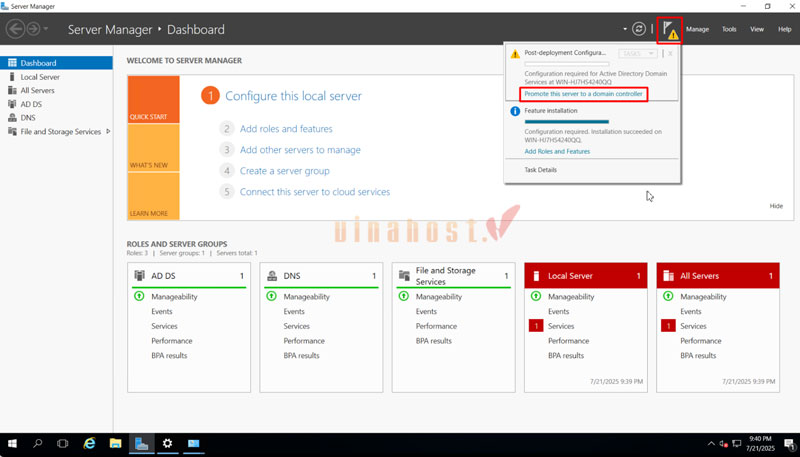Open Task Details in notification panel
Image resolution: width=800 pixels, height=457 pixels.
click(540, 170)
